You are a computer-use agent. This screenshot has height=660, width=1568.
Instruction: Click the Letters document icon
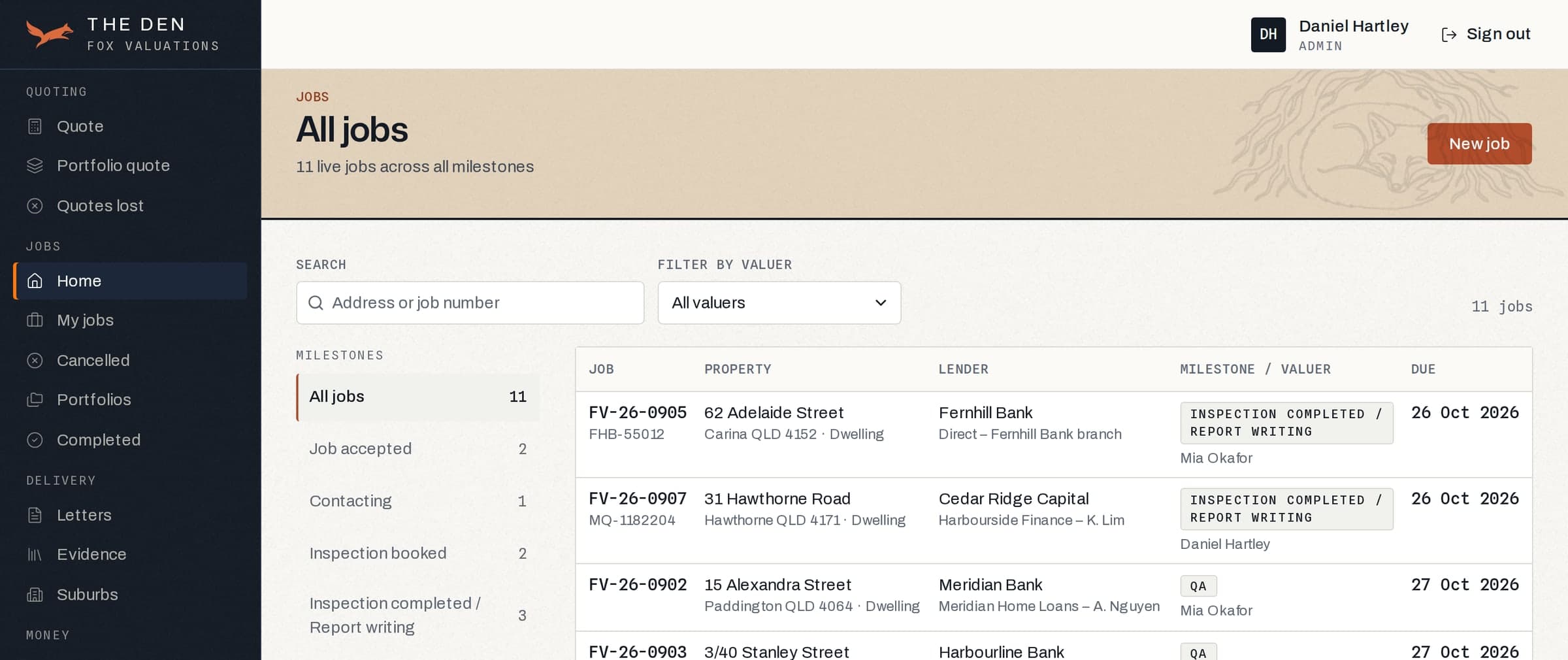pos(35,515)
